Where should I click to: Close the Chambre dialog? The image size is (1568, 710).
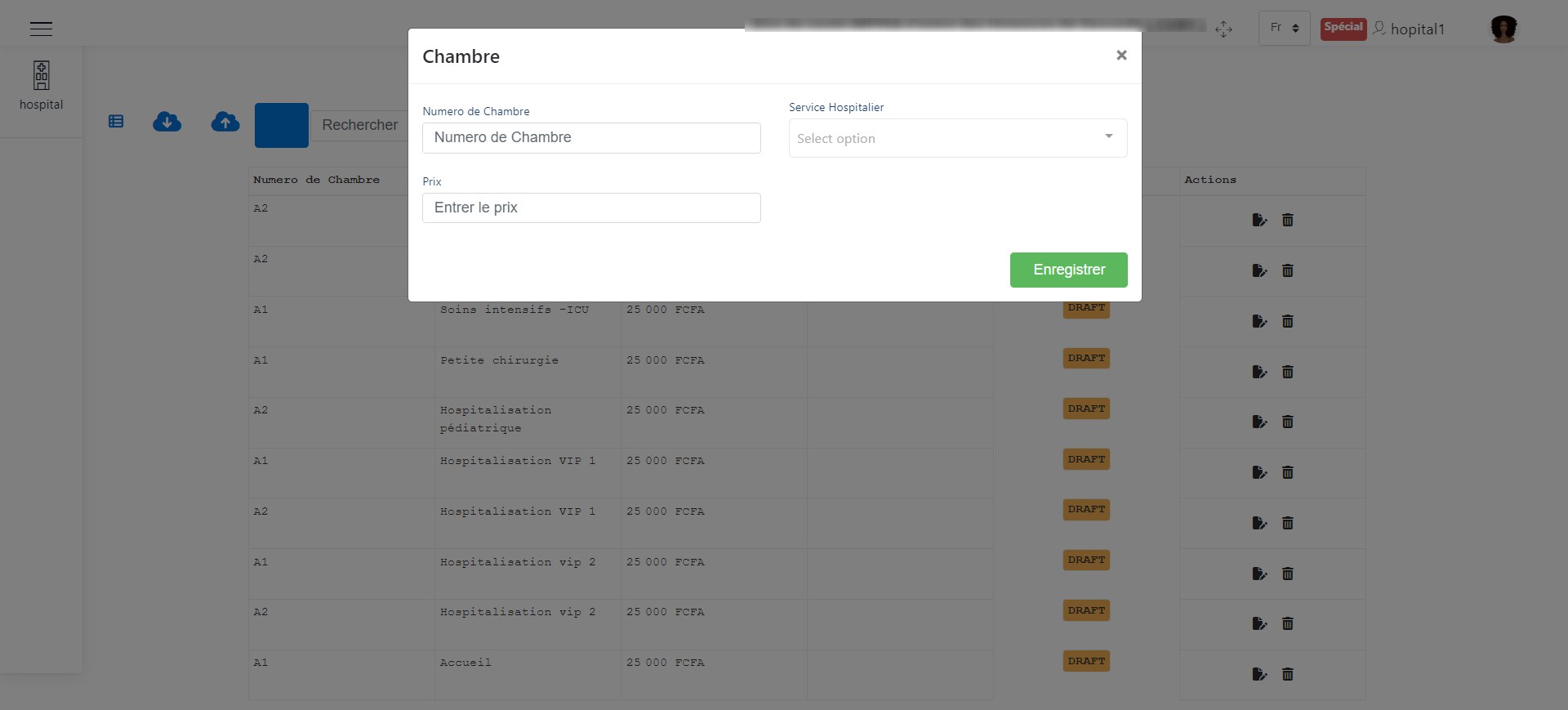click(1121, 55)
